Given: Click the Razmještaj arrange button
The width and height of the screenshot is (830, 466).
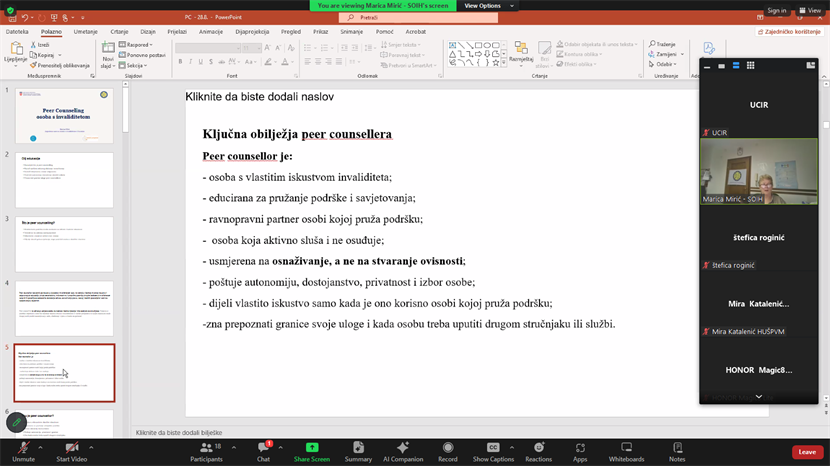Looking at the screenshot, I should click(521, 55).
